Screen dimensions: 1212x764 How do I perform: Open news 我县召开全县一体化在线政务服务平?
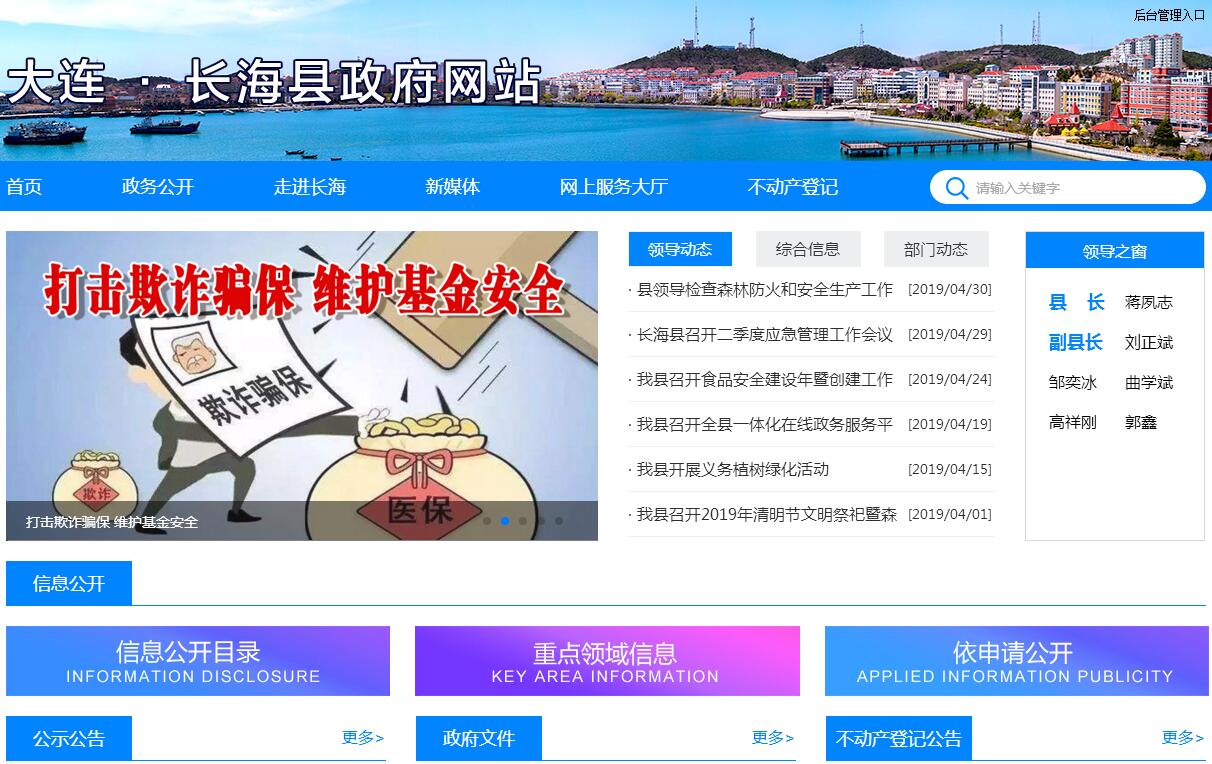(x=765, y=425)
